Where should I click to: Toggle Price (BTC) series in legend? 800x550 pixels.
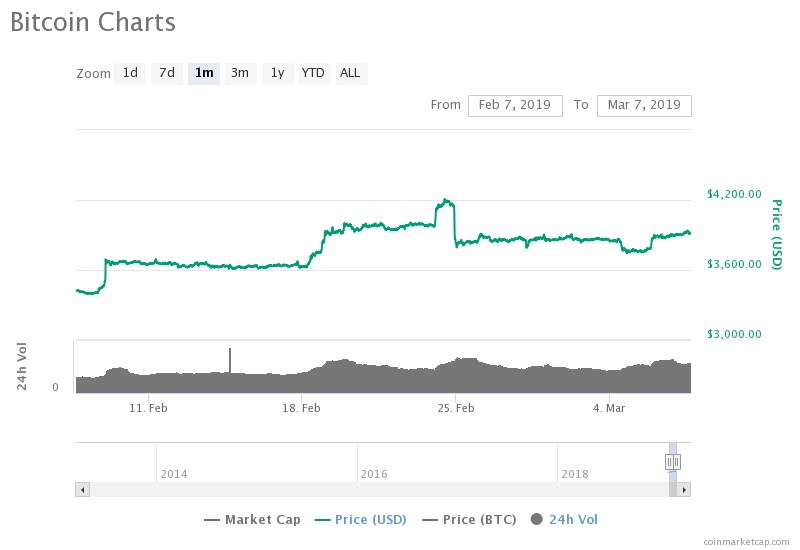click(479, 519)
